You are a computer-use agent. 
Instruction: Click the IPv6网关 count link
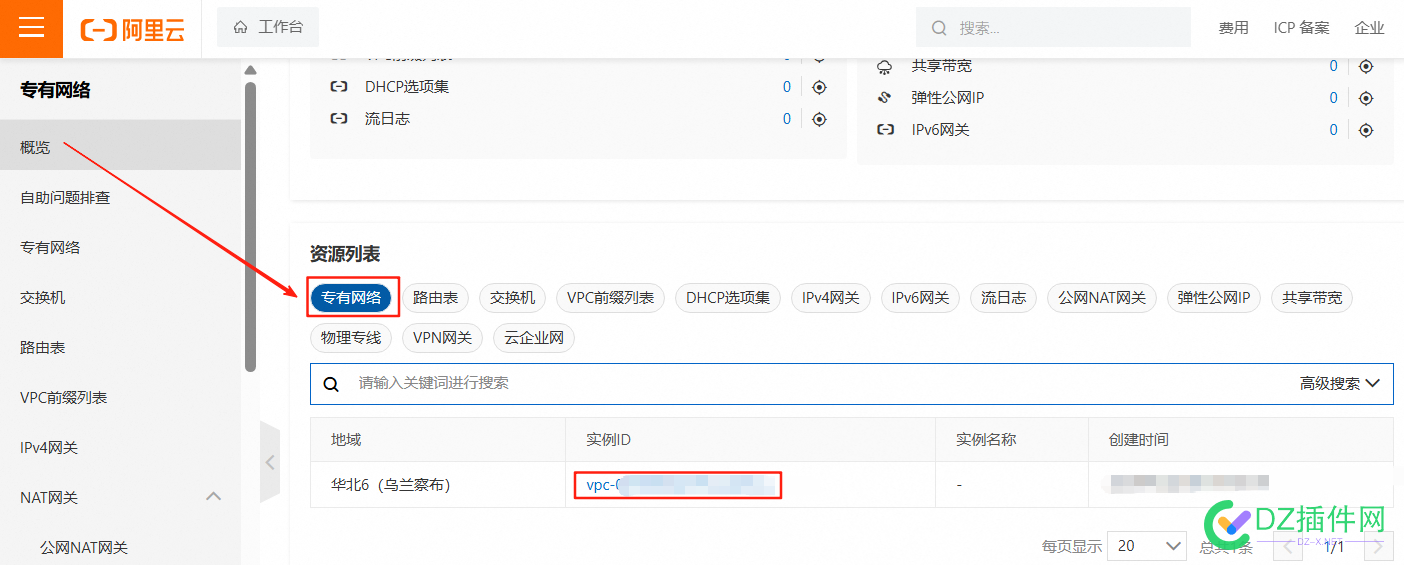1333,130
